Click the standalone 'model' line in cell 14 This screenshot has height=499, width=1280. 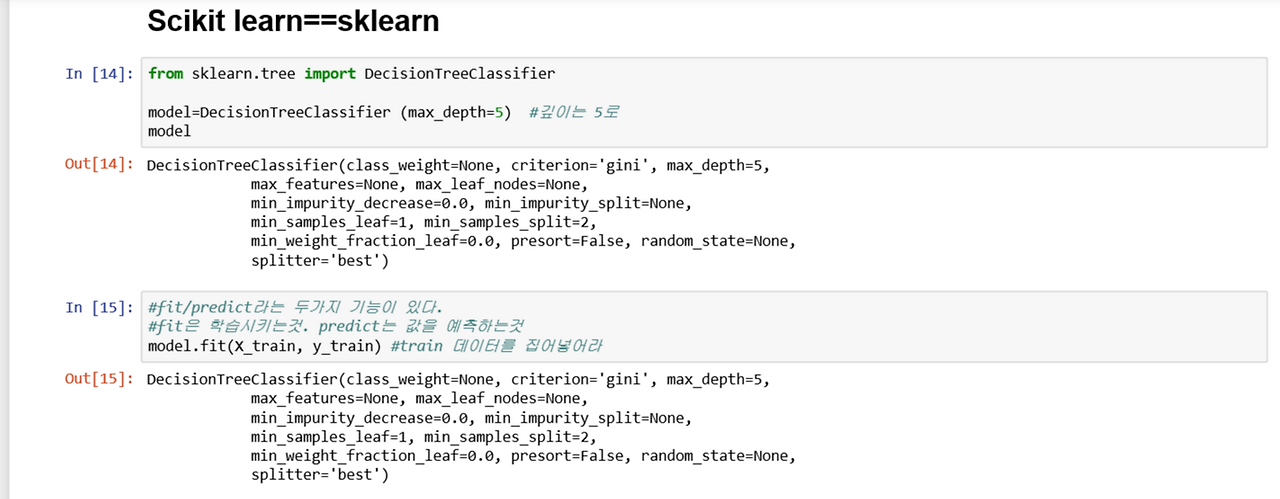click(169, 131)
